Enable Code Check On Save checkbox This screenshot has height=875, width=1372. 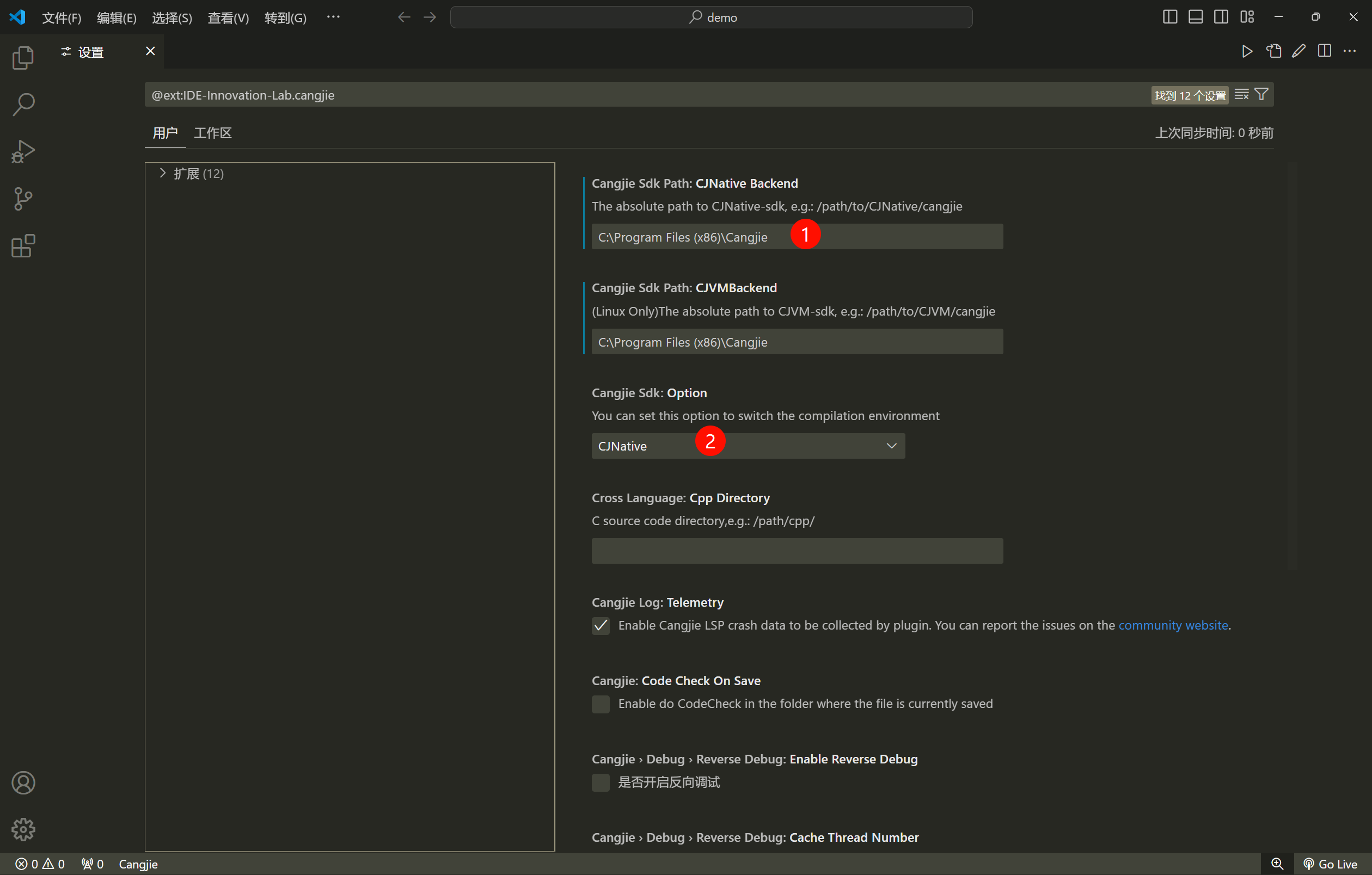click(x=601, y=704)
